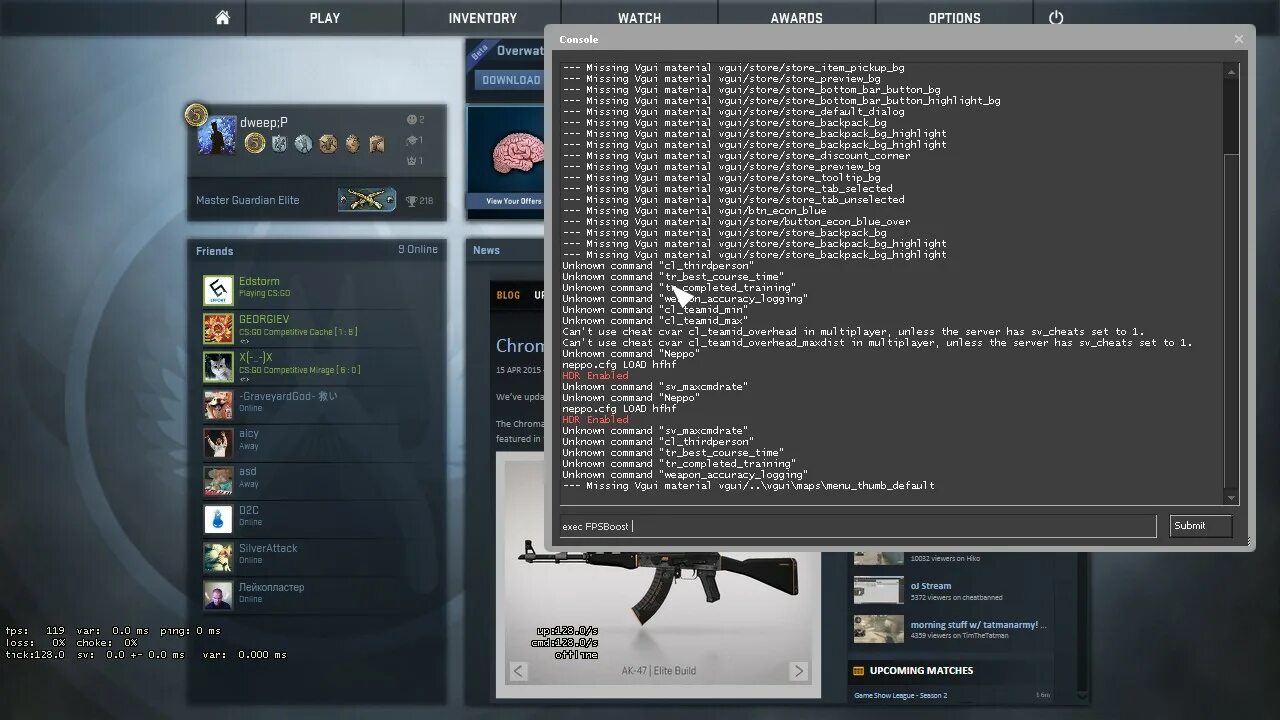Switch to the BLOG news tab

tap(508, 295)
